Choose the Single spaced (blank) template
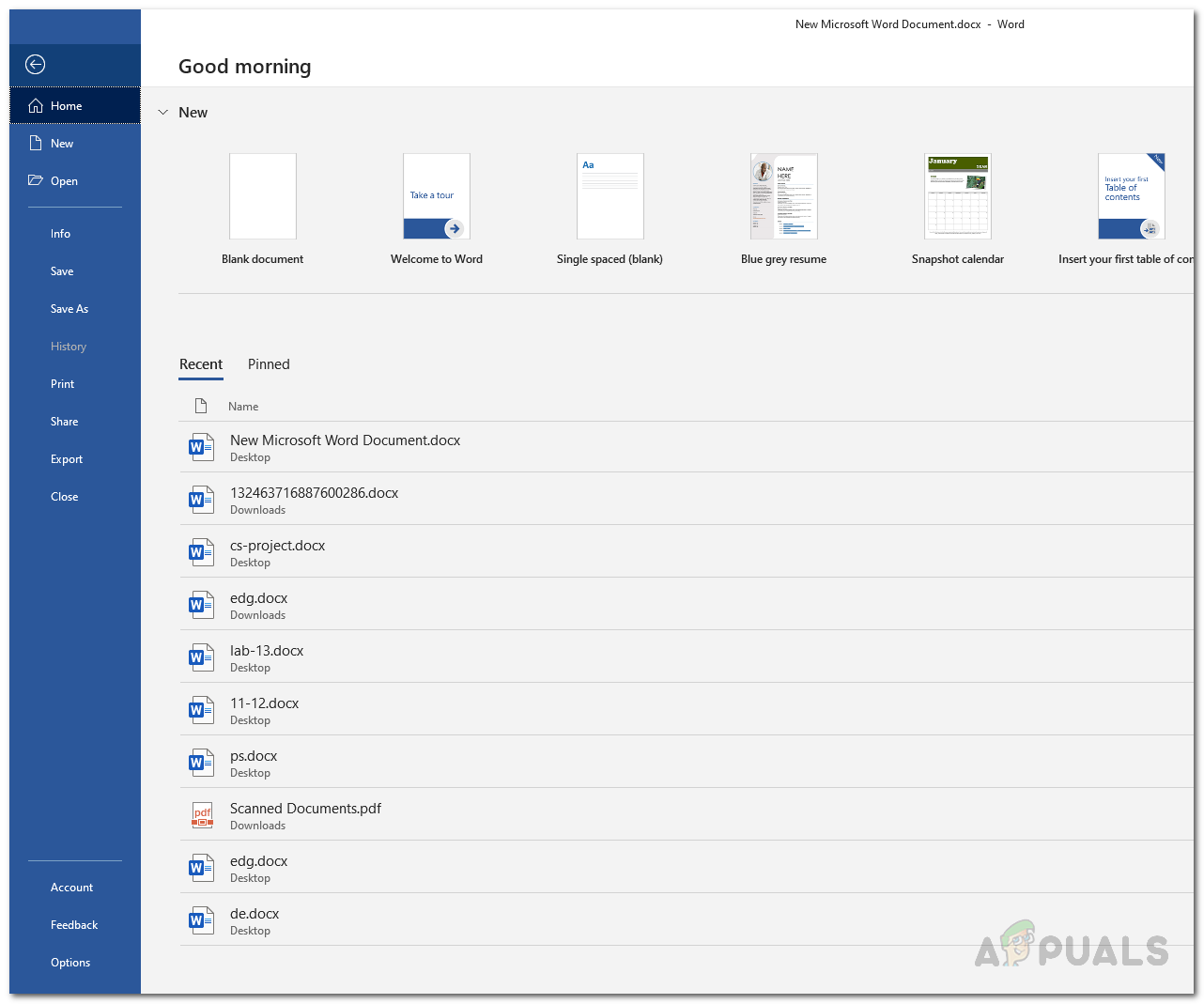The height and width of the screenshot is (1004, 1204). tap(610, 196)
